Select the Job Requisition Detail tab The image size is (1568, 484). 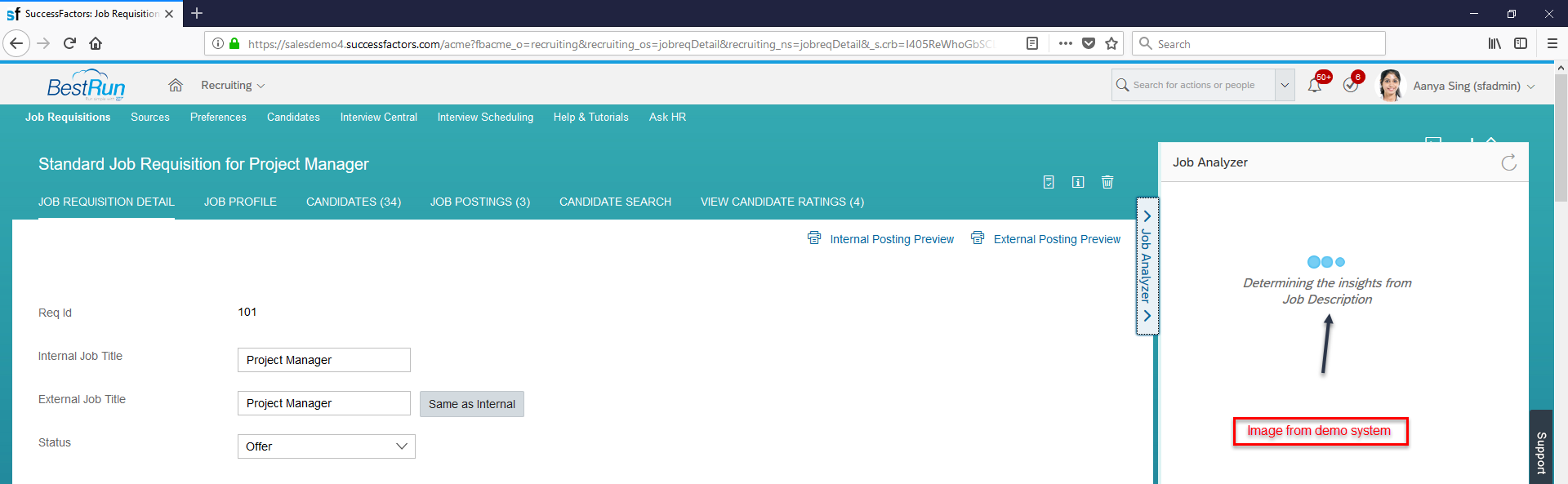[x=106, y=202]
